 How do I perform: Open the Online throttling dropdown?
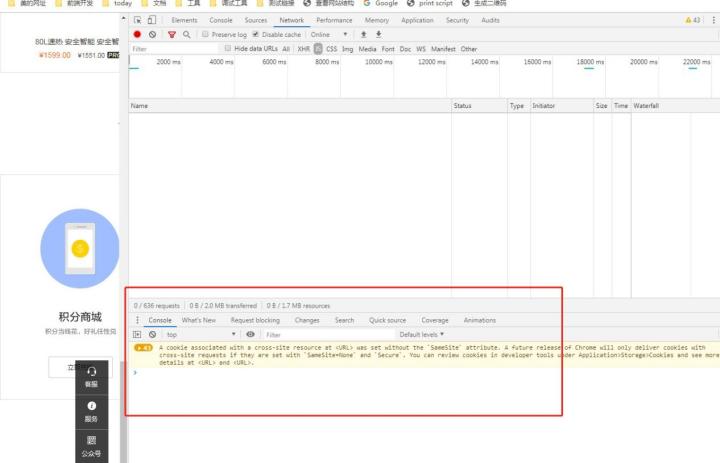coord(329,34)
